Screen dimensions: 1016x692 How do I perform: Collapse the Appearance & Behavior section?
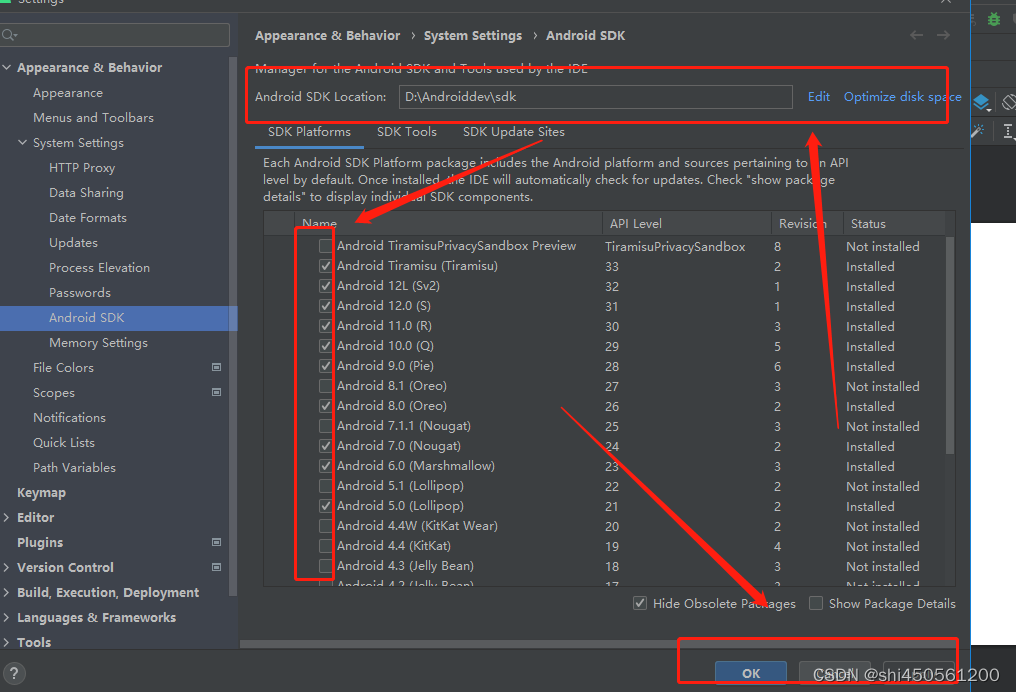point(8,67)
